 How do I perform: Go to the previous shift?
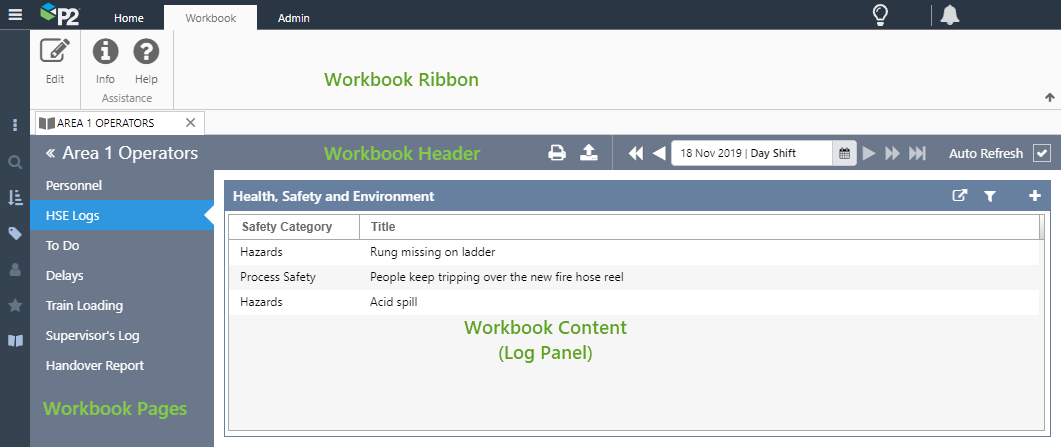click(x=659, y=154)
